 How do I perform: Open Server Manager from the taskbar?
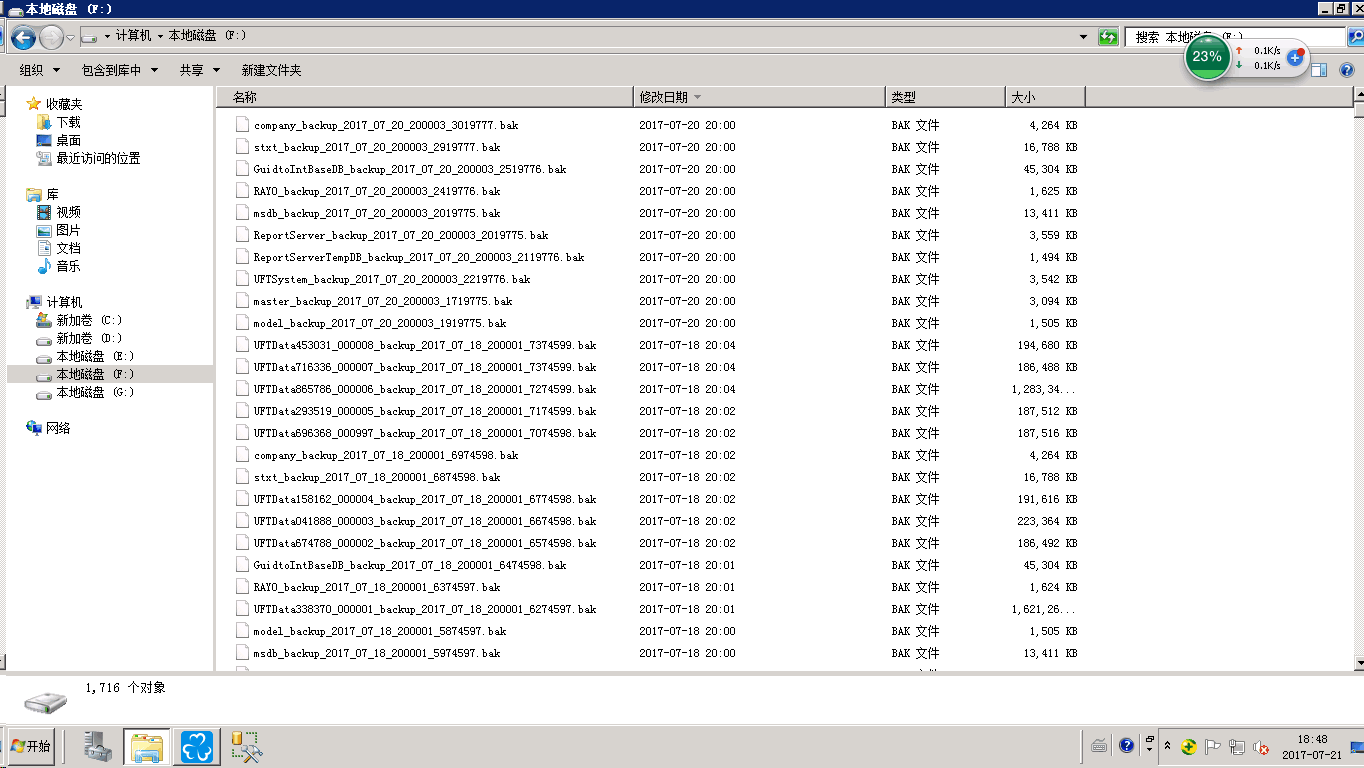pos(98,746)
